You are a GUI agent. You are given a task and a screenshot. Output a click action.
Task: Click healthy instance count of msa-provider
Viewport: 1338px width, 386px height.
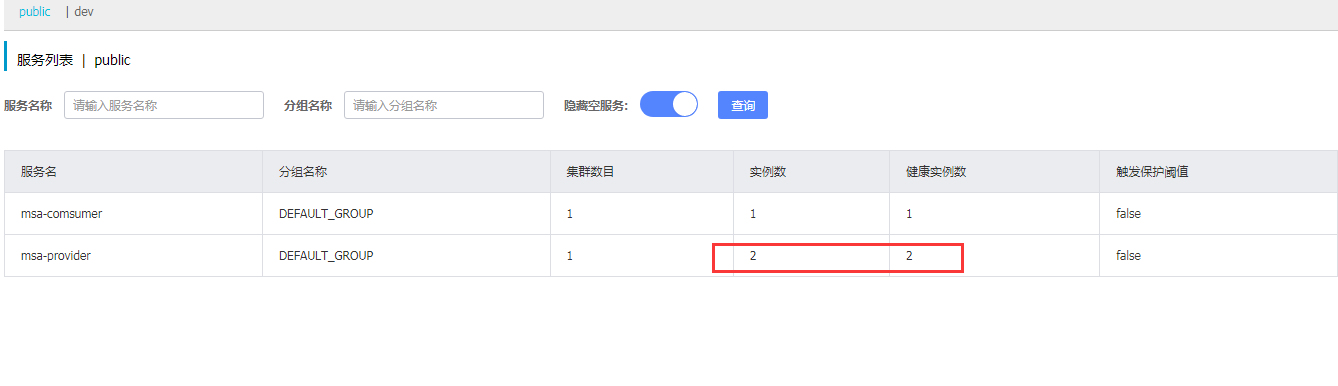pos(909,256)
